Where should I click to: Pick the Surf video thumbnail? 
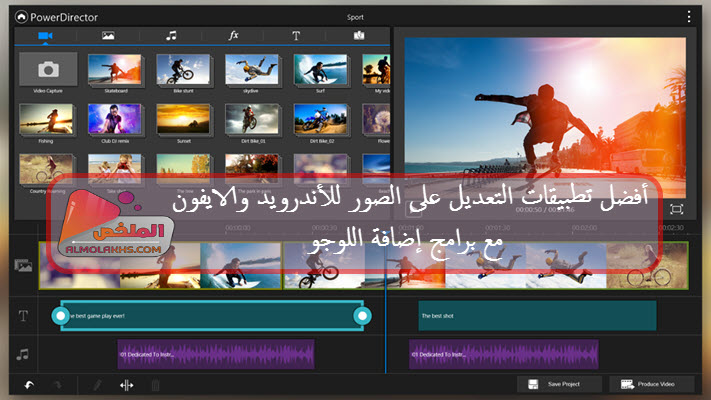321,69
